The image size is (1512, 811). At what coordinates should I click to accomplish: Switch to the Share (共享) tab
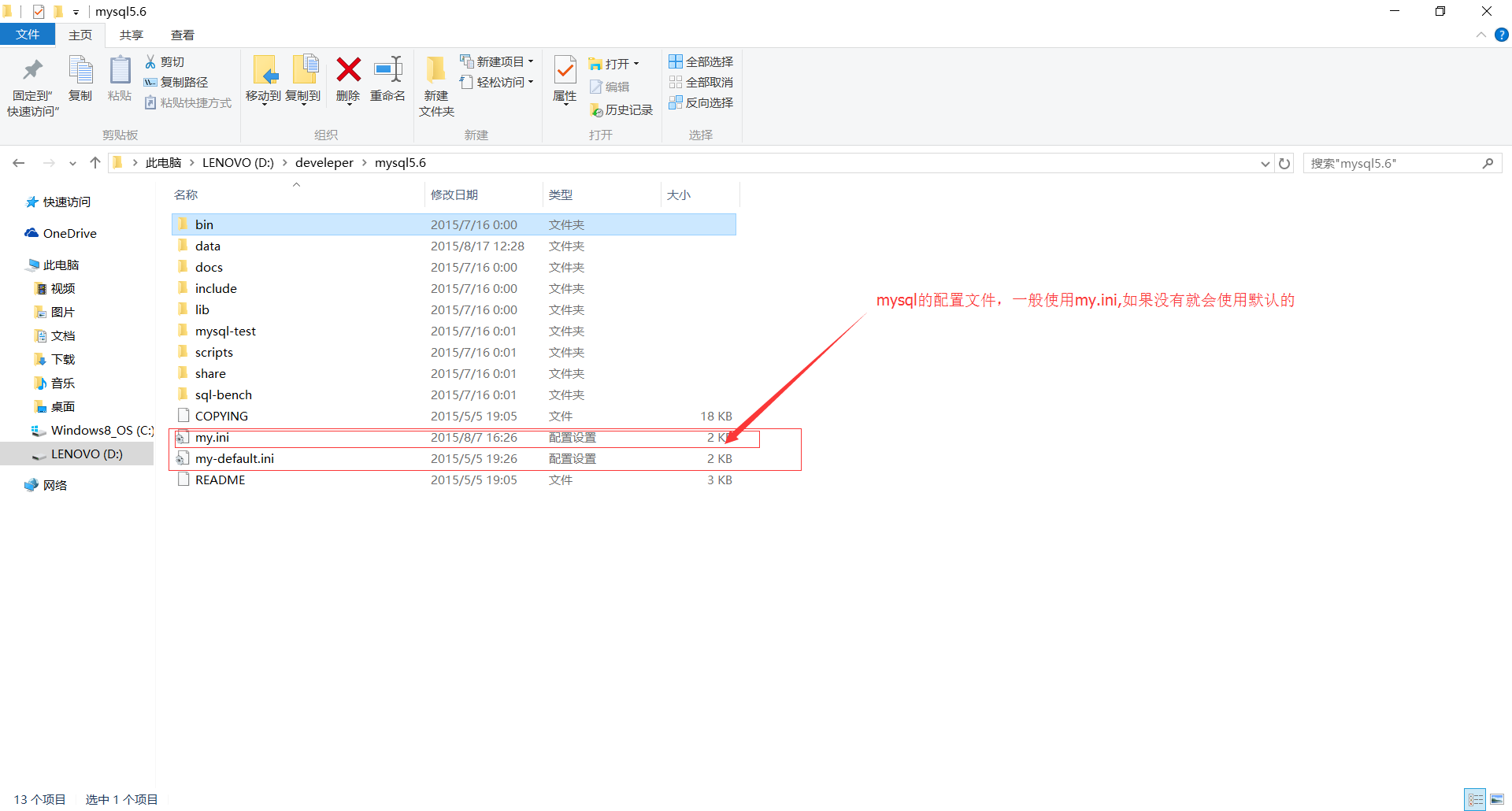(132, 35)
